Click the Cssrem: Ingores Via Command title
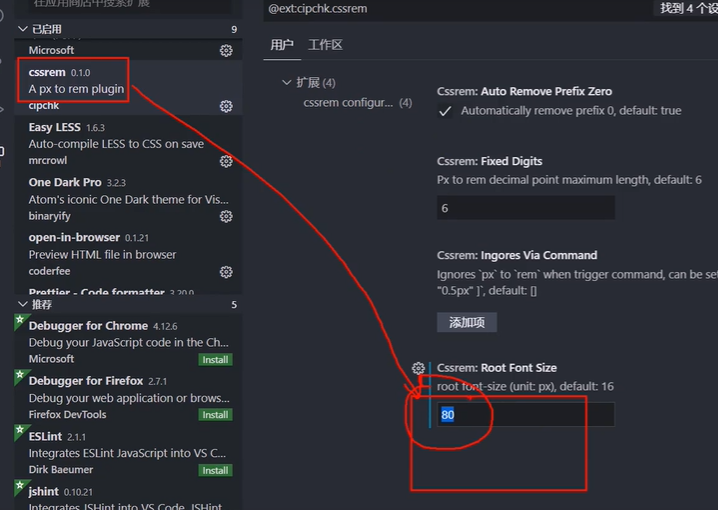The image size is (718, 510). [x=517, y=255]
